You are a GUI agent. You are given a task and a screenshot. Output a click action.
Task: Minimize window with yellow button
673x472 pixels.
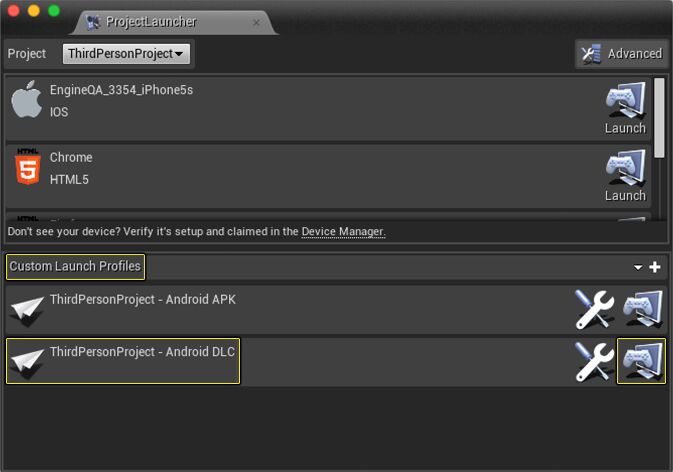click(x=33, y=10)
